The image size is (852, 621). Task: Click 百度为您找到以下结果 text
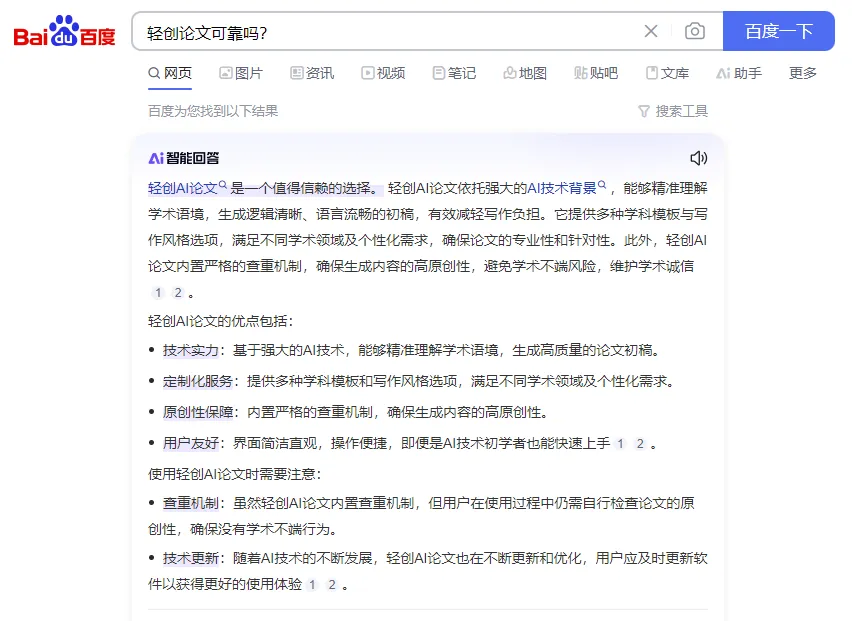pos(213,111)
